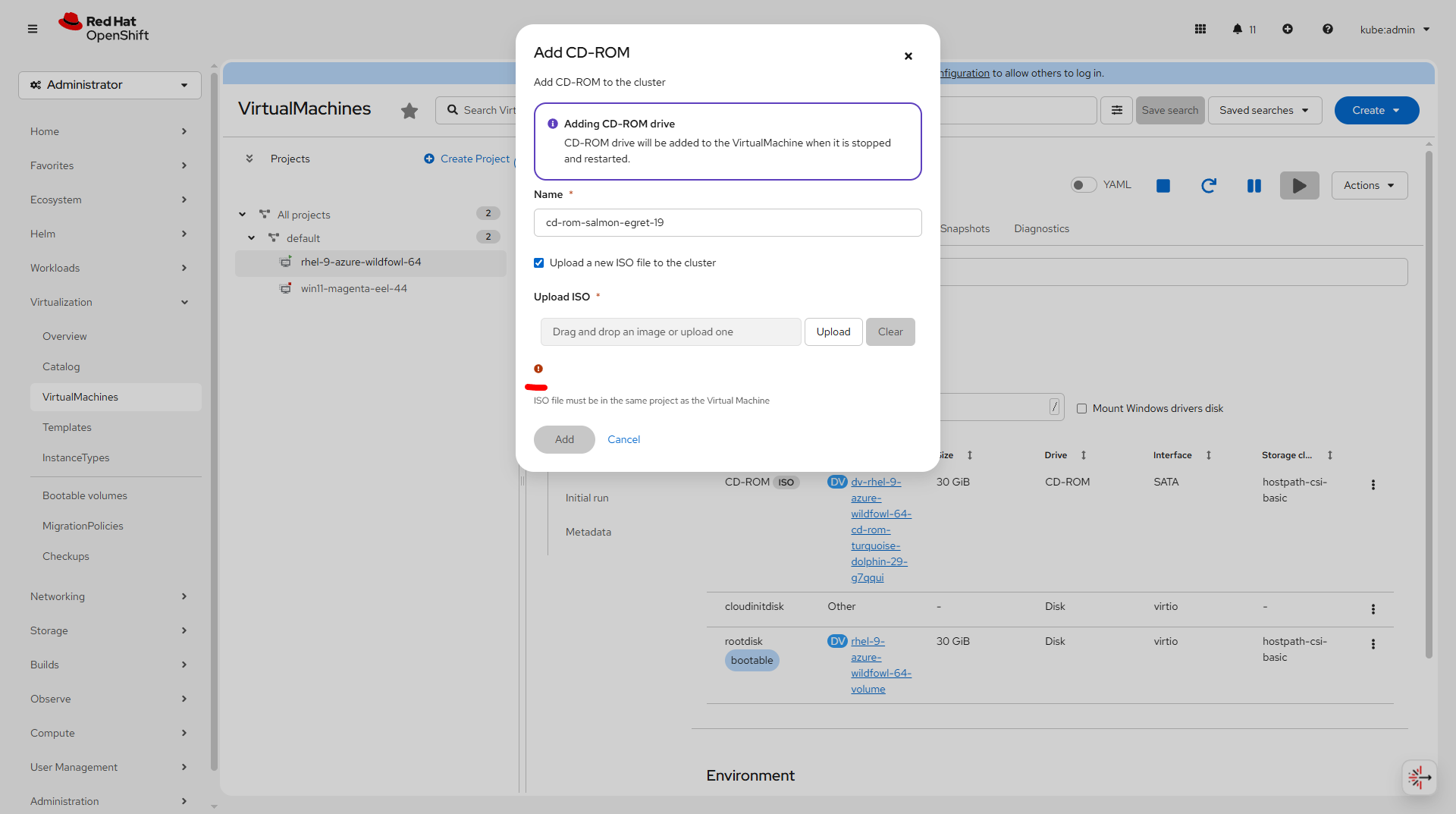1456x814 pixels.
Task: Click the pause VM icon
Action: (x=1254, y=186)
